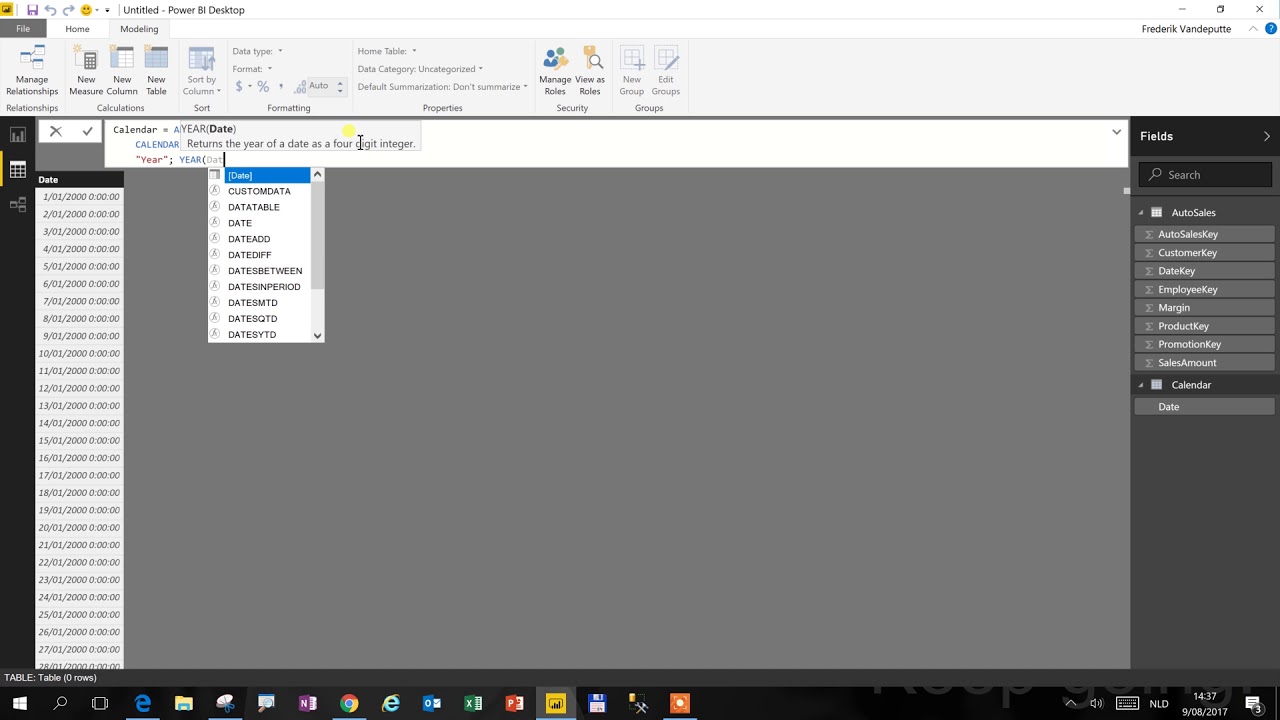Select SalesAmount field in AutoSales
Image resolution: width=1280 pixels, height=720 pixels.
pos(1204,363)
